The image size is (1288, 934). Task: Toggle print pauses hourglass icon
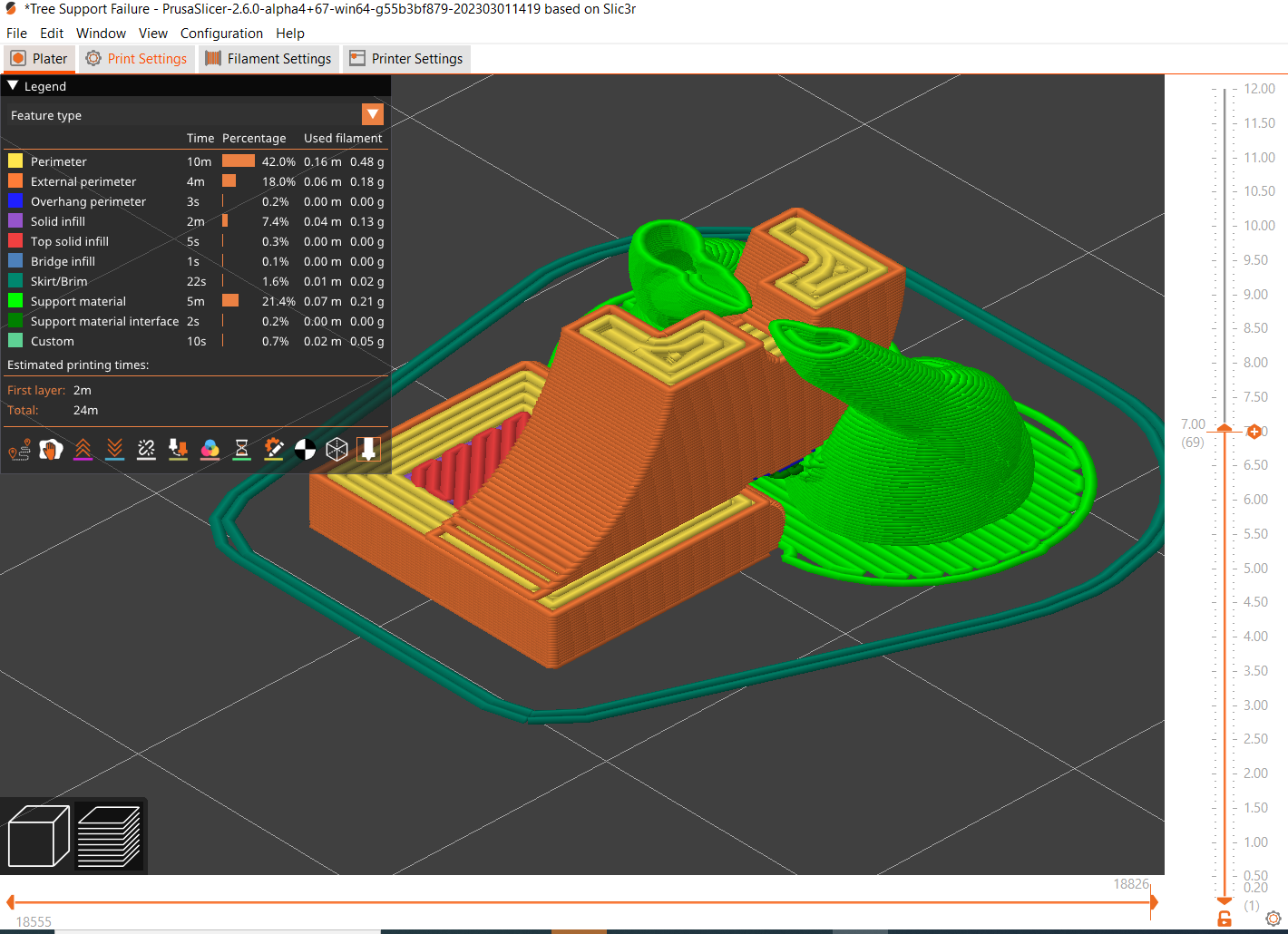(241, 449)
